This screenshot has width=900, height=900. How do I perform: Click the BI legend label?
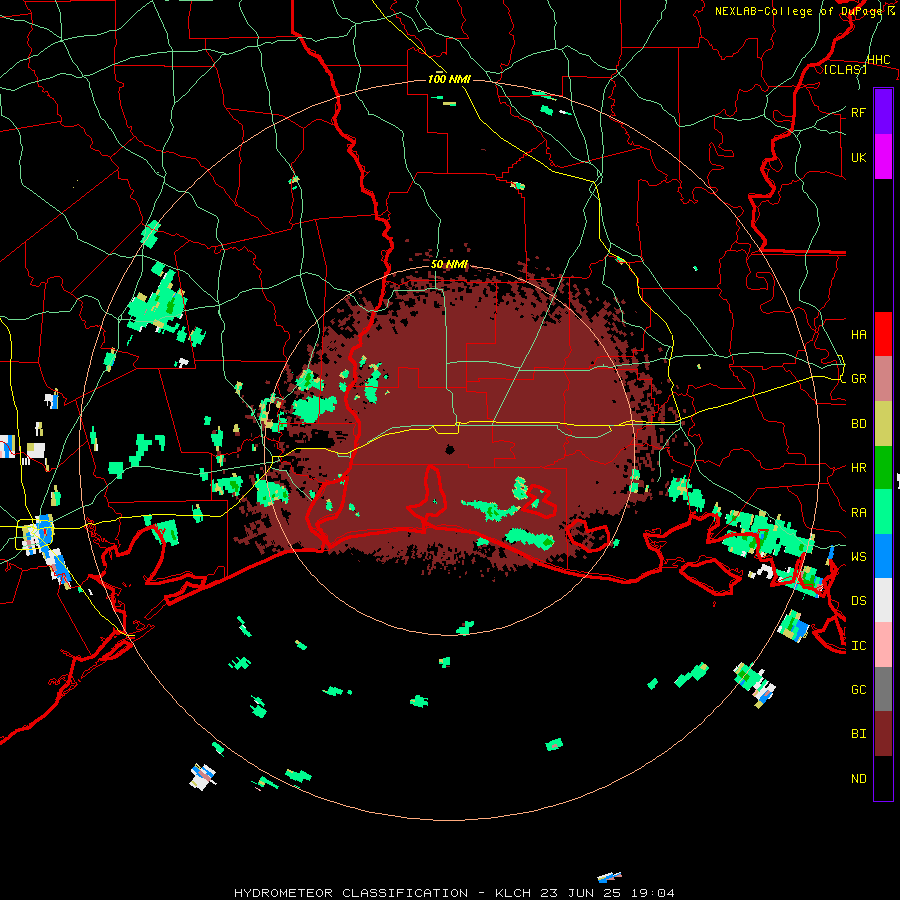click(858, 734)
